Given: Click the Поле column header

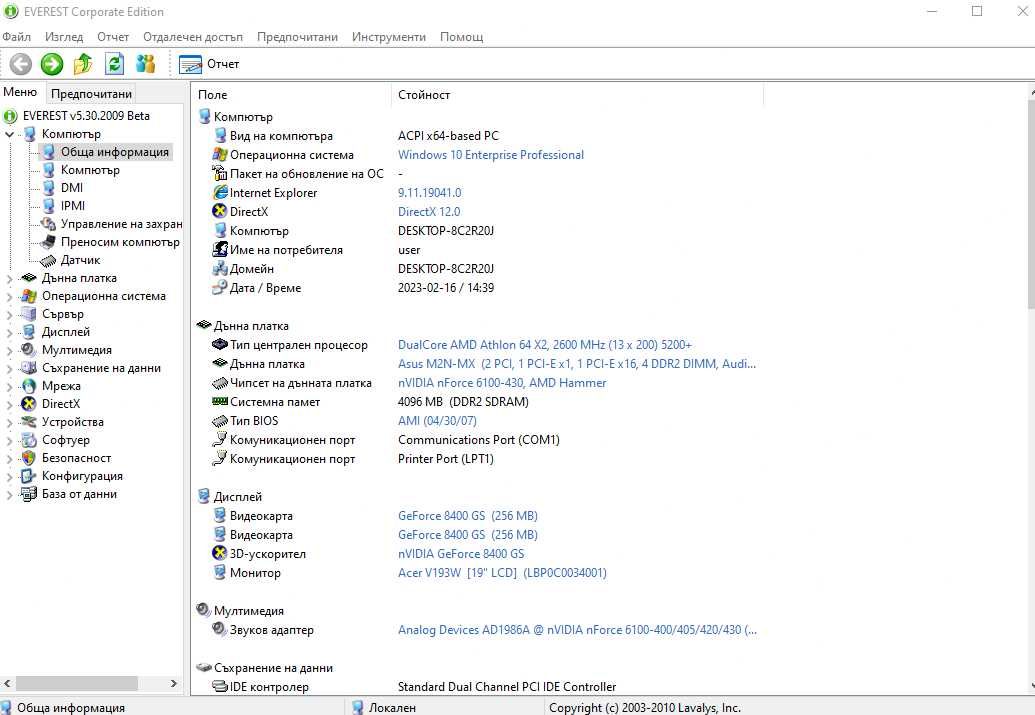Looking at the screenshot, I should tap(292, 95).
